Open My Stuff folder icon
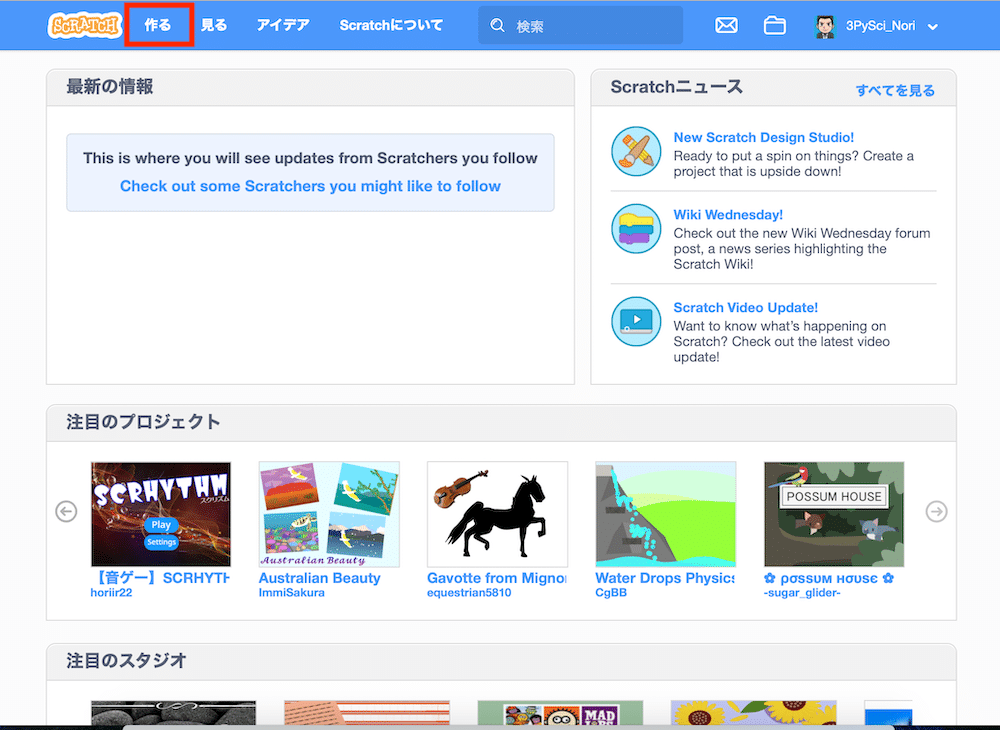Viewport: 1000px width, 730px height. coord(775,26)
